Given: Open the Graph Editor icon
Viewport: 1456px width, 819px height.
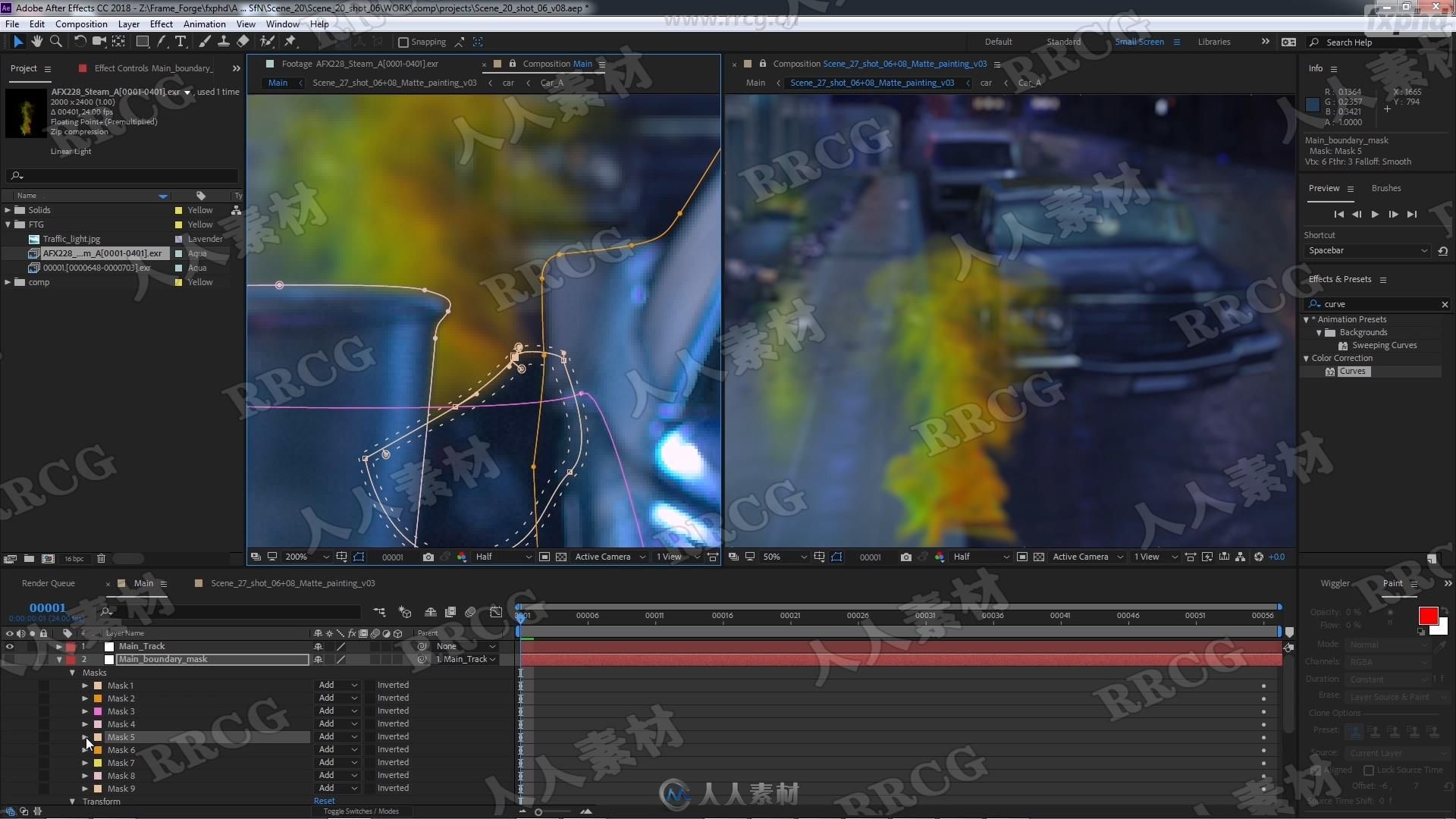Looking at the screenshot, I should tap(496, 612).
